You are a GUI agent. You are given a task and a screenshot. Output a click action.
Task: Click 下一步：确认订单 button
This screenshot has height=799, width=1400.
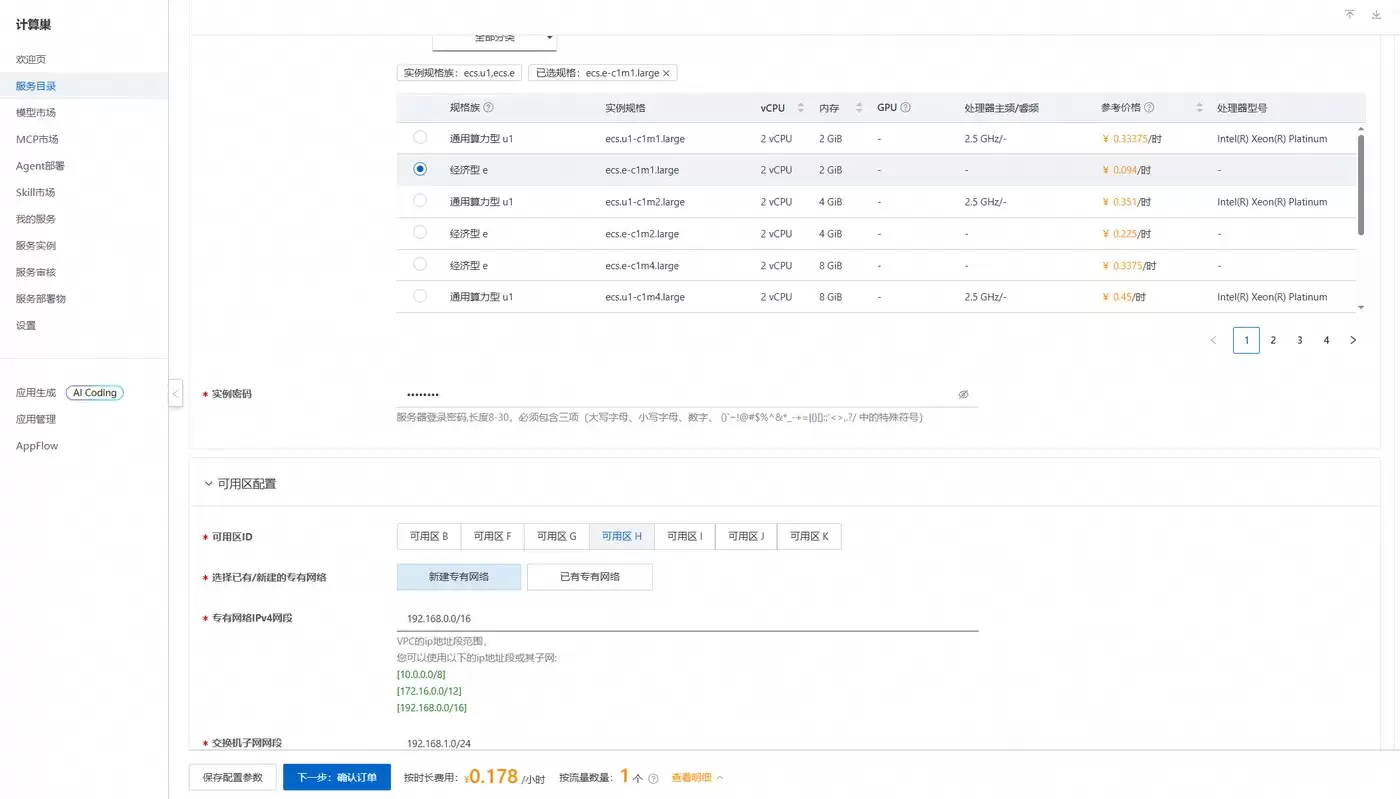click(336, 777)
